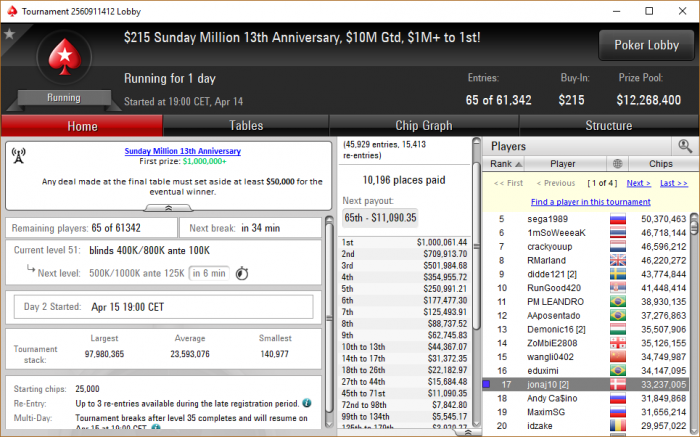
Task: Click the Poker Lobby button
Action: point(646,45)
